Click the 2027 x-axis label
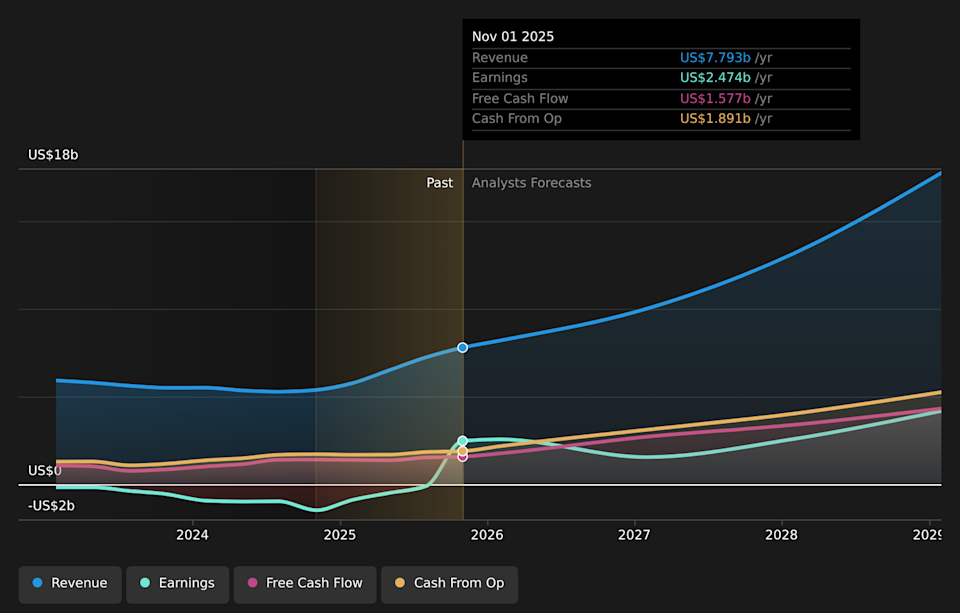 [x=634, y=535]
